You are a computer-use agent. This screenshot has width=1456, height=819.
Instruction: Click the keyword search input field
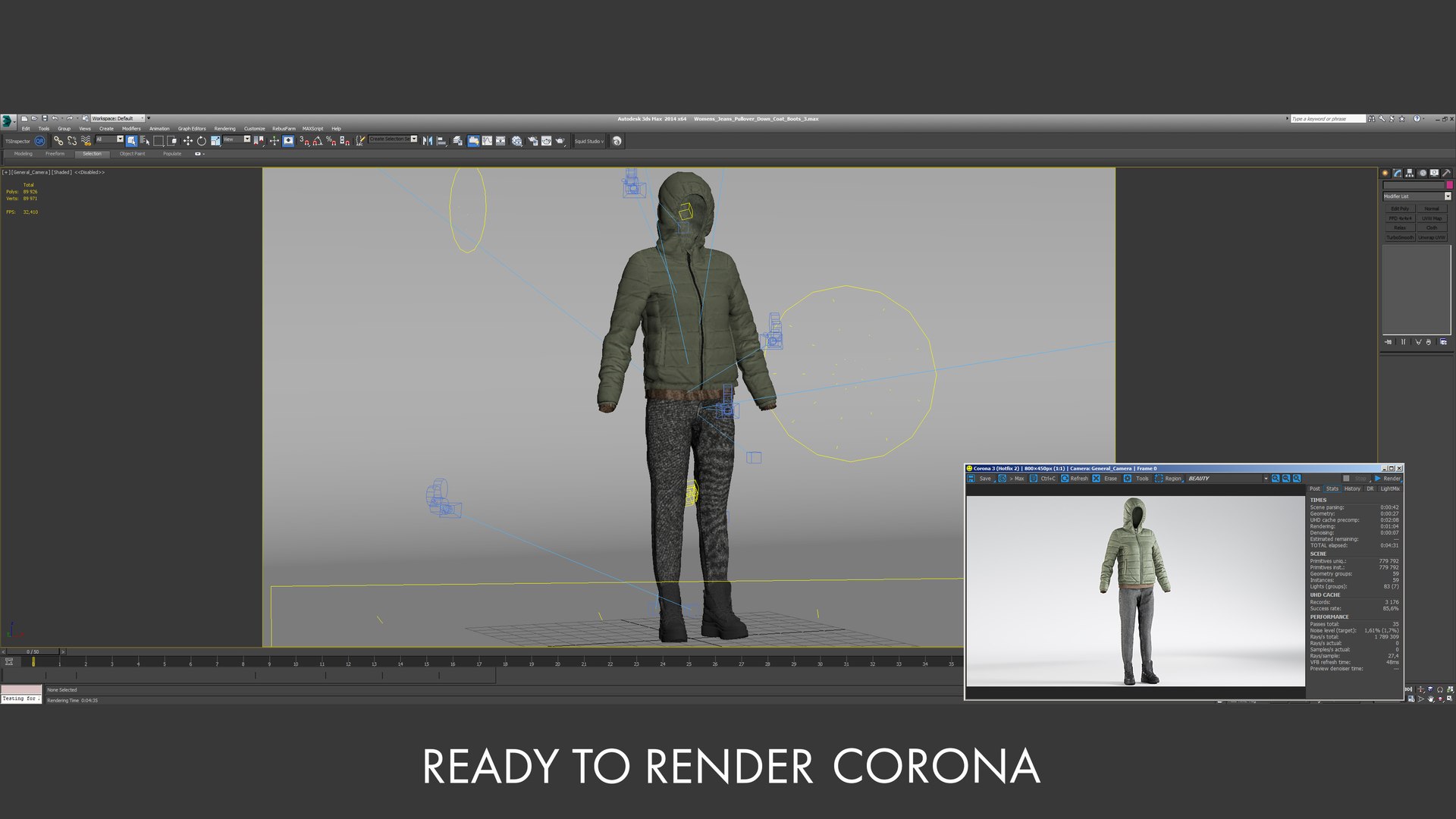pos(1328,119)
